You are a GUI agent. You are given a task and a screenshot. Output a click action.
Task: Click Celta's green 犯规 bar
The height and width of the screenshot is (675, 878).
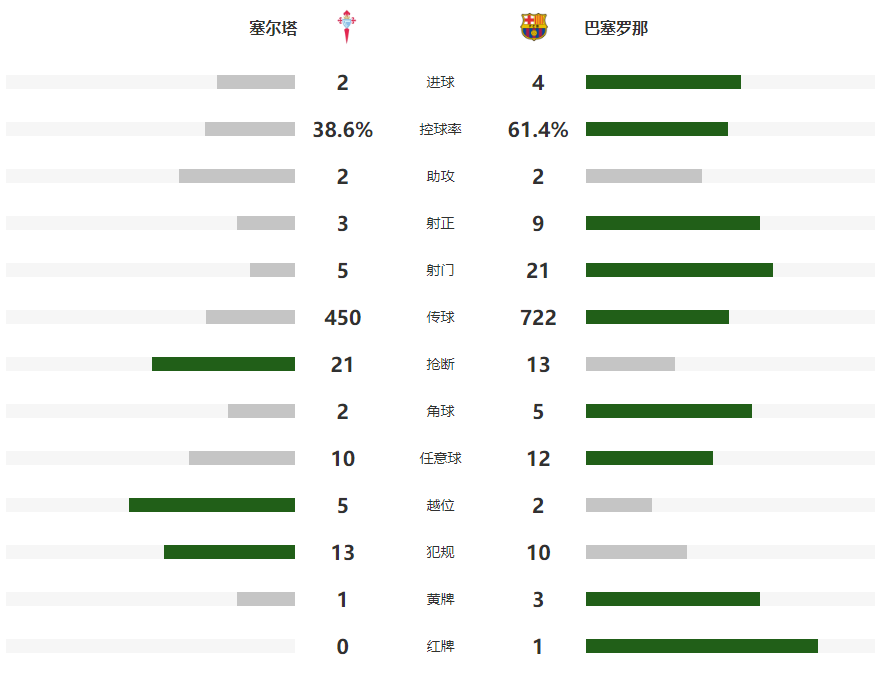229,552
